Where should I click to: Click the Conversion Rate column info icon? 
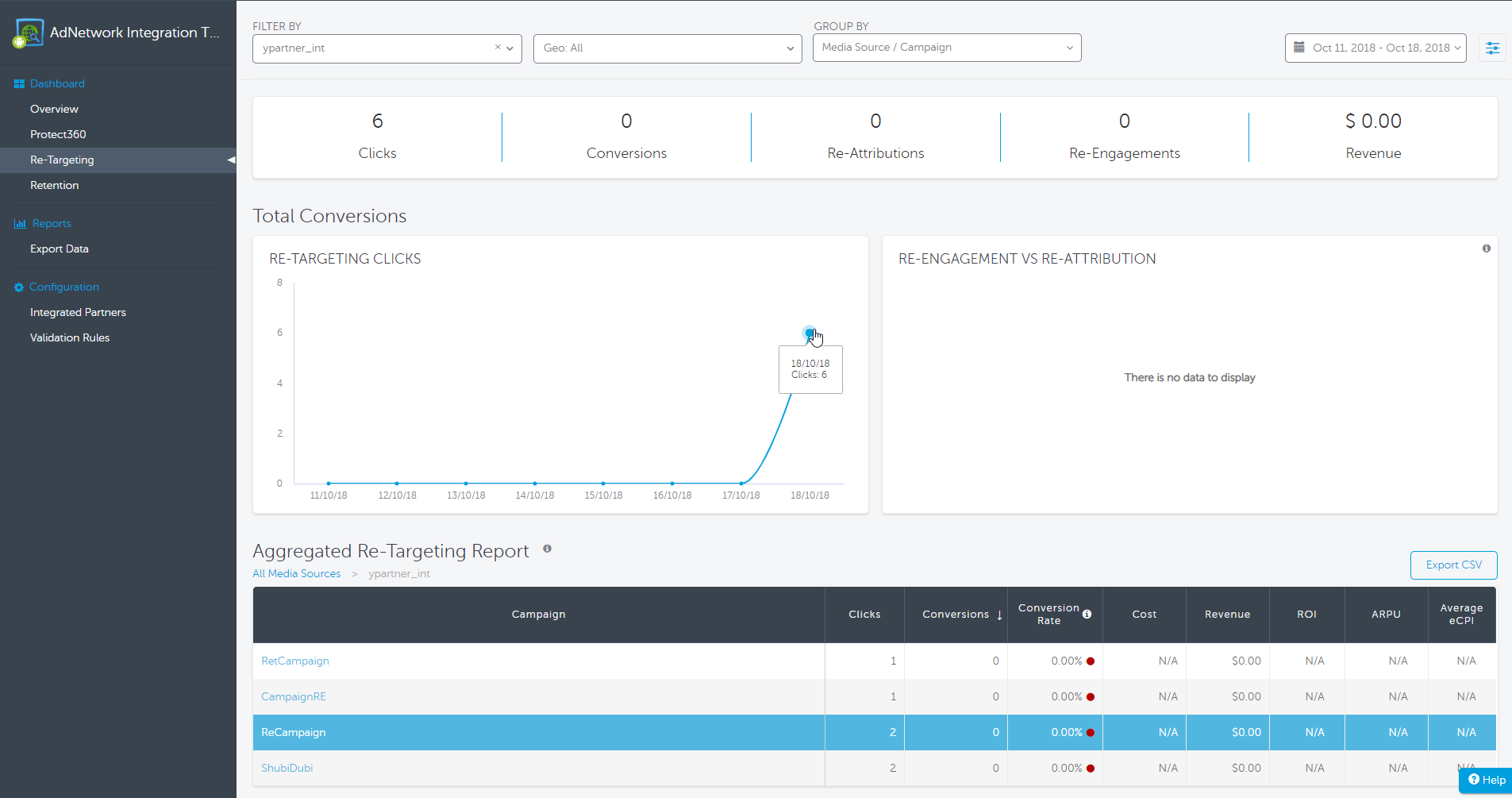1087,614
